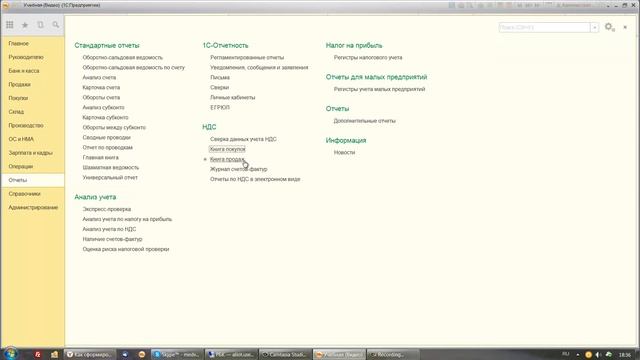The height and width of the screenshot is (360, 640).
Task: Open the Книга покупок report
Action: click(x=227, y=149)
